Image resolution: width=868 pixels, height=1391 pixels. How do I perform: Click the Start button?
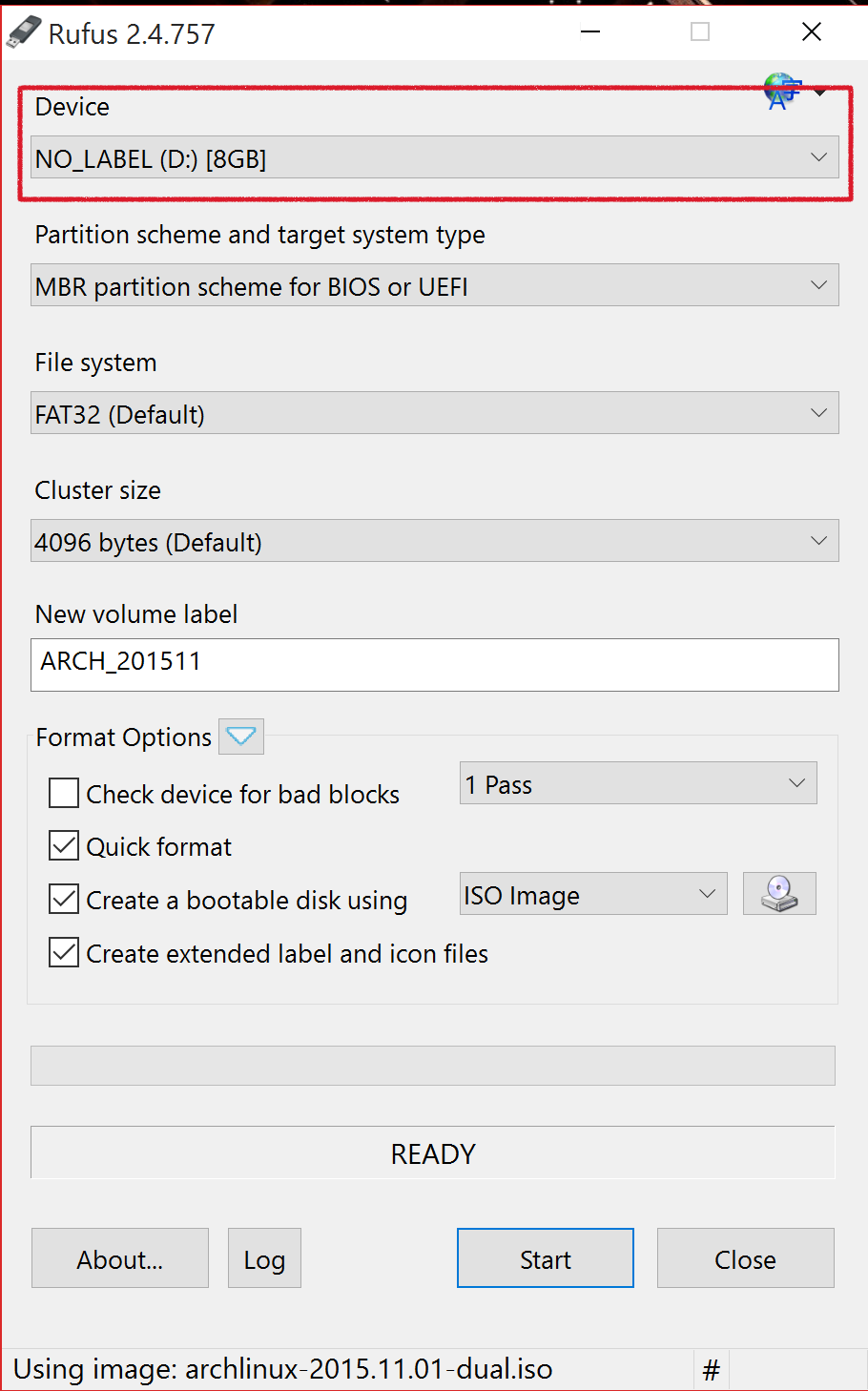click(x=546, y=1258)
